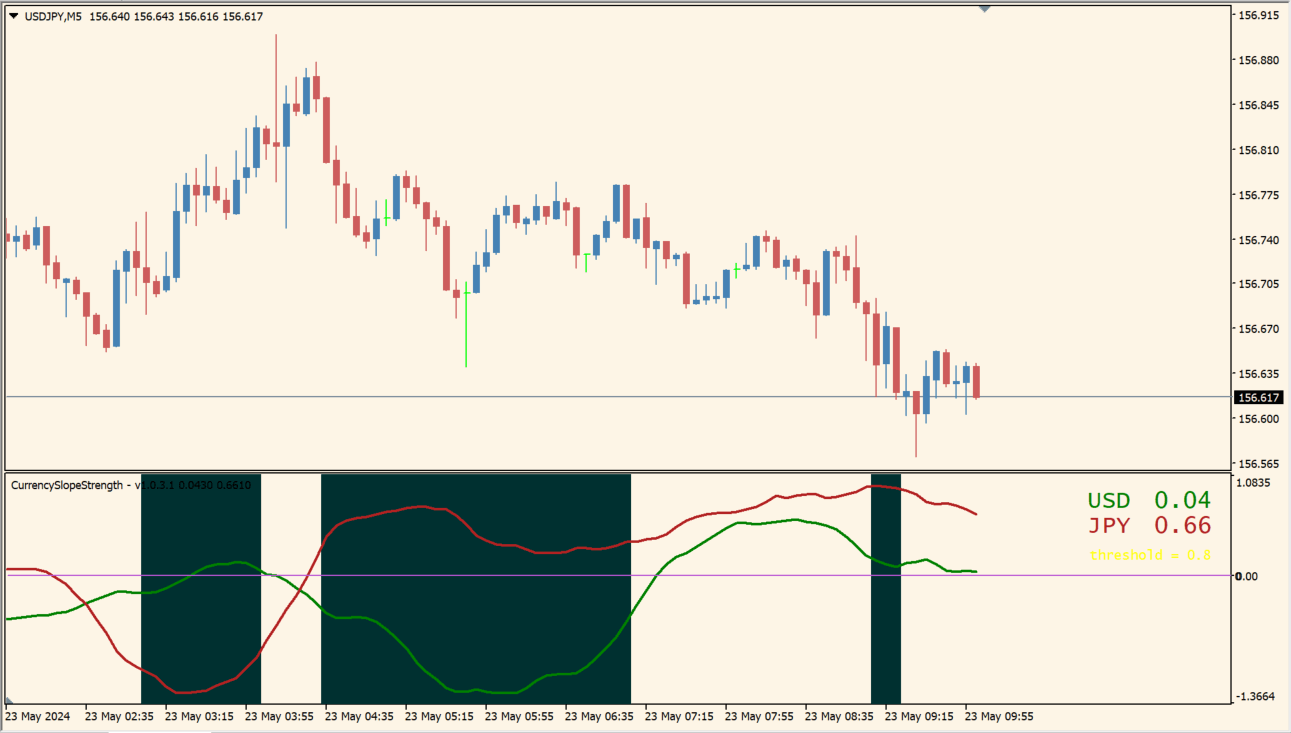Click the JPY 0.66 strength readout
This screenshot has width=1291, height=733.
click(x=1149, y=526)
